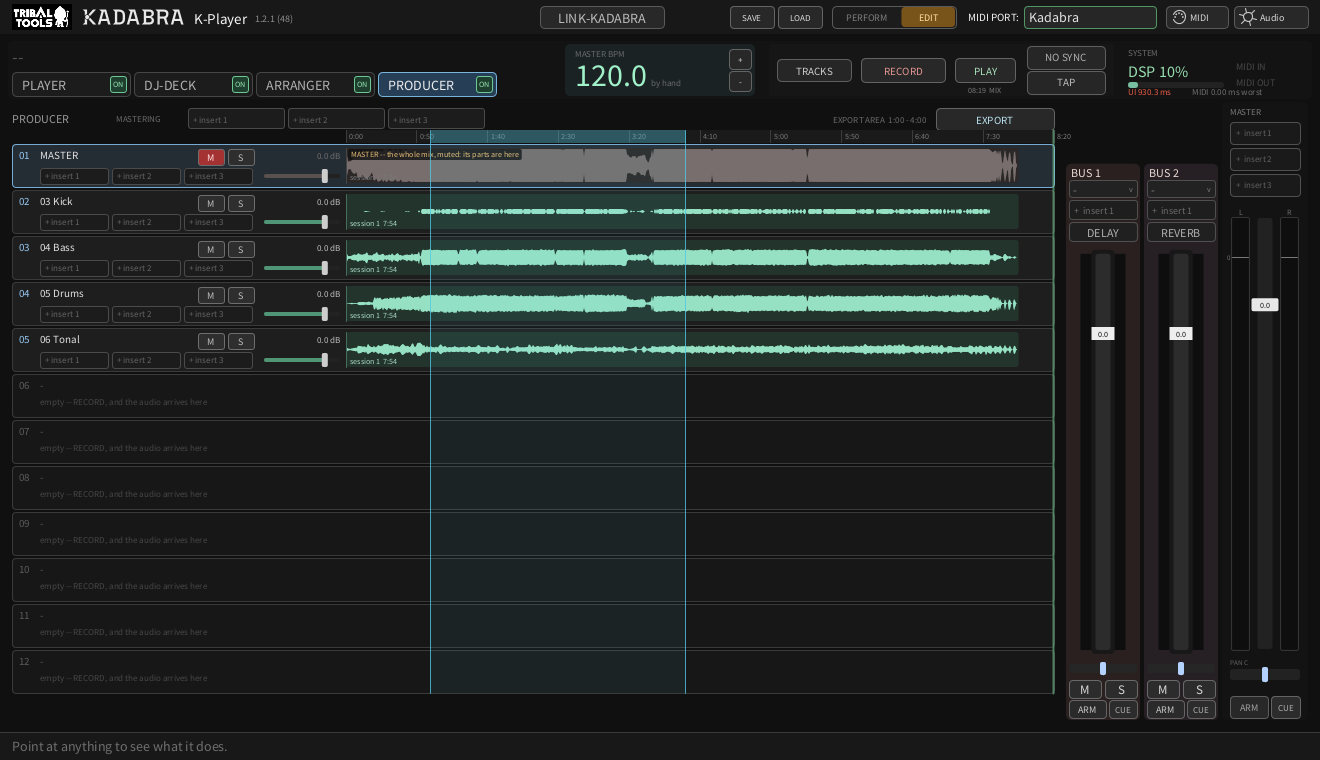
Task: Open the BUS 1 routing dropdown
Action: point(1103,189)
